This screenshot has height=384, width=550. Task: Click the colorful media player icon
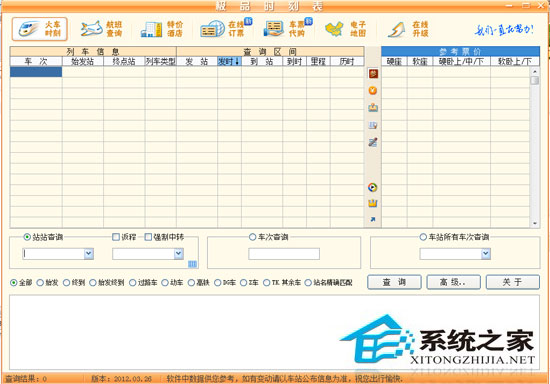click(x=373, y=187)
